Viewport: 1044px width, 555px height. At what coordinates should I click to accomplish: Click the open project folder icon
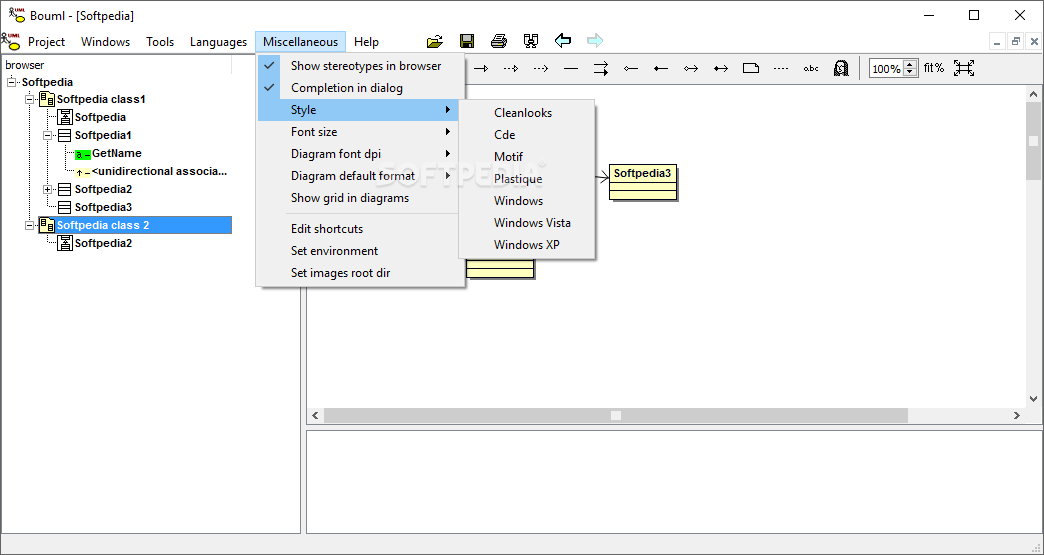click(435, 41)
